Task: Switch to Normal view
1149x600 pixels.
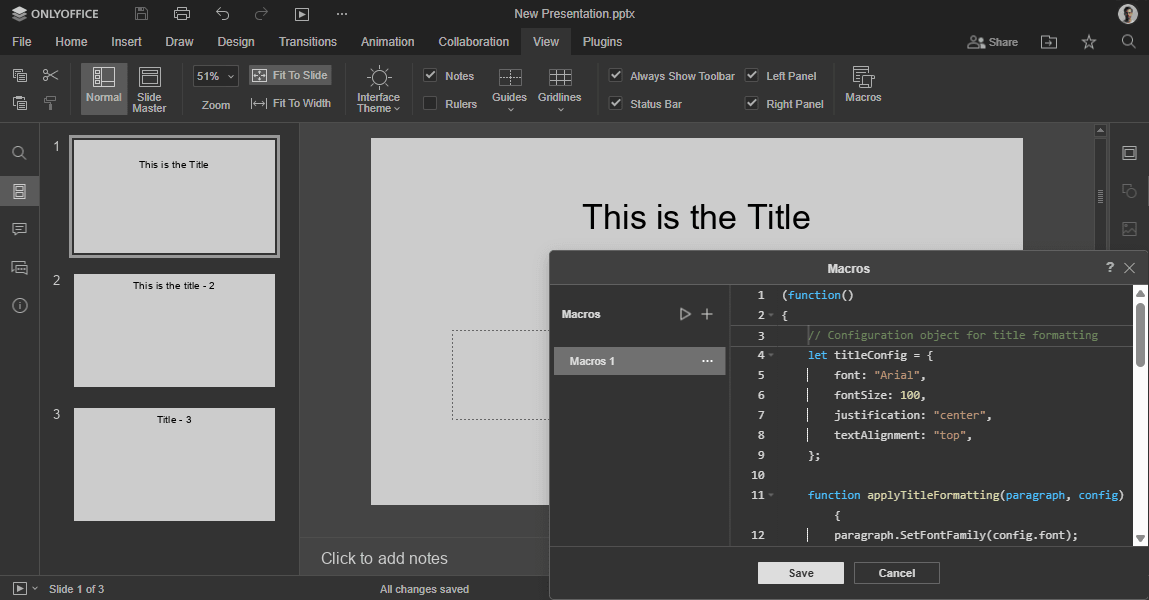Action: click(103, 89)
